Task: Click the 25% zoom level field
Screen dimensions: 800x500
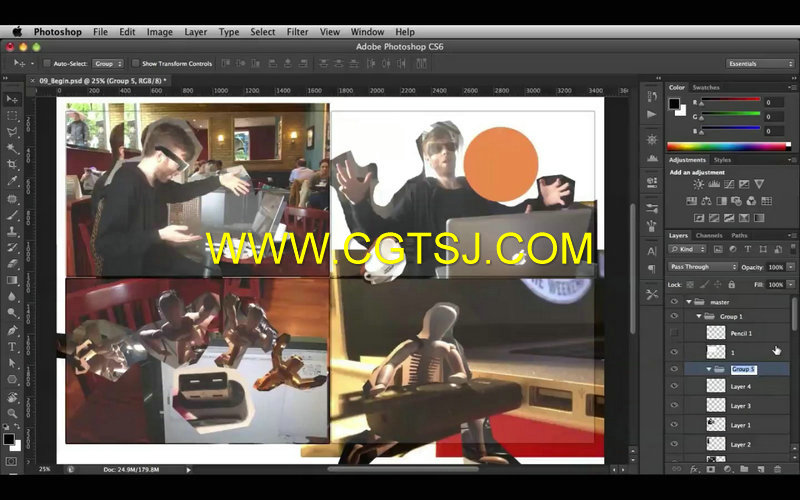Action: point(45,469)
